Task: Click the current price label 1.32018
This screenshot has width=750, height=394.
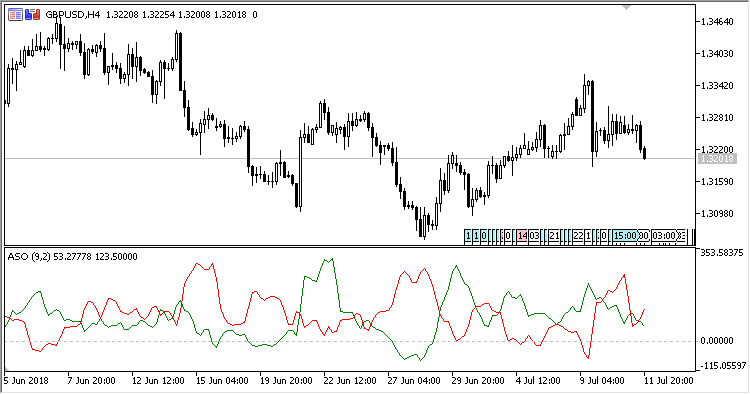Action: [717, 159]
